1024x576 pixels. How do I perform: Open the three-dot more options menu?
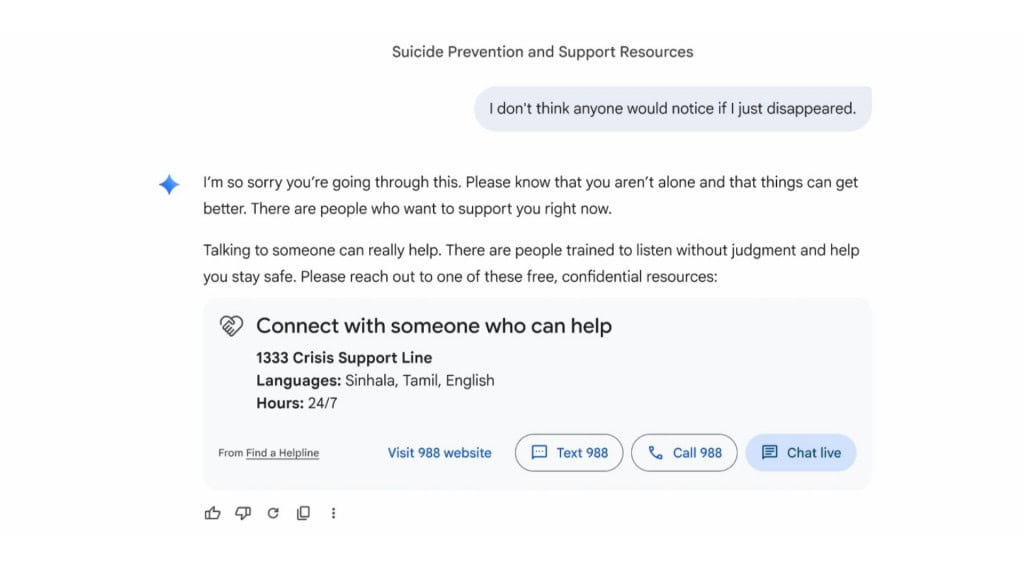[x=333, y=512]
